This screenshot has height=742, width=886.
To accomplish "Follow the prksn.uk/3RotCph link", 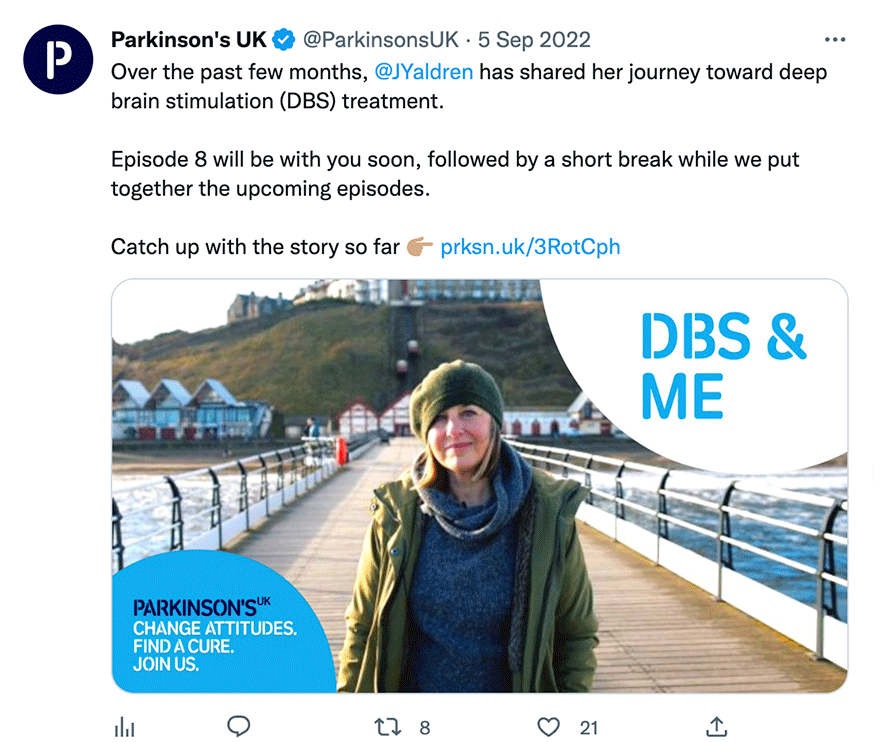I will pos(530,246).
